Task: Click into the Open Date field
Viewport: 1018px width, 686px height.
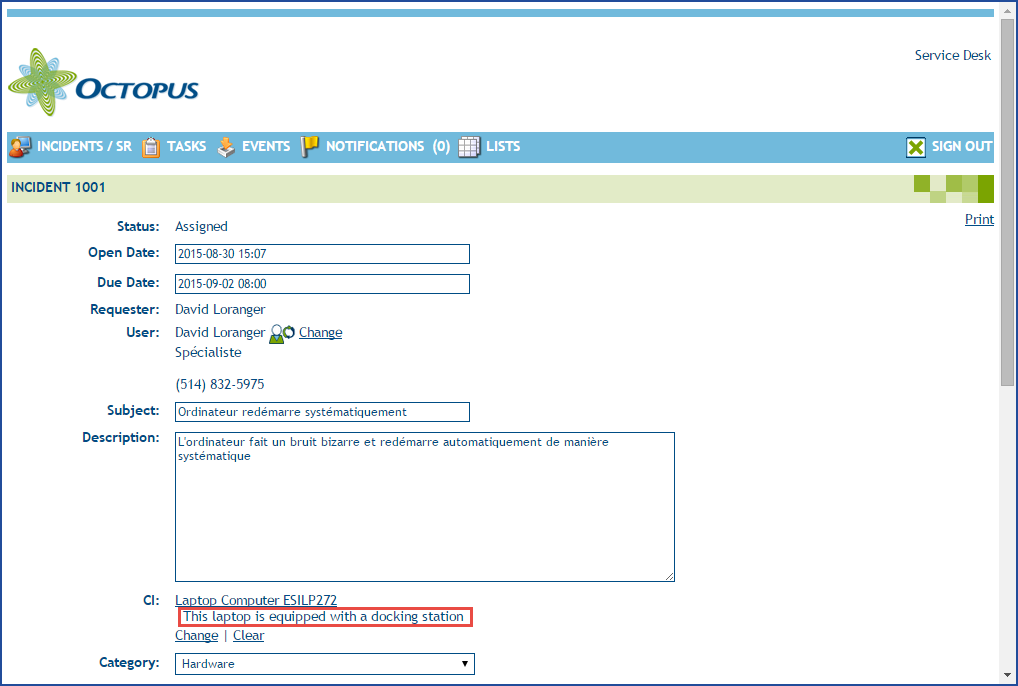Action: point(322,254)
